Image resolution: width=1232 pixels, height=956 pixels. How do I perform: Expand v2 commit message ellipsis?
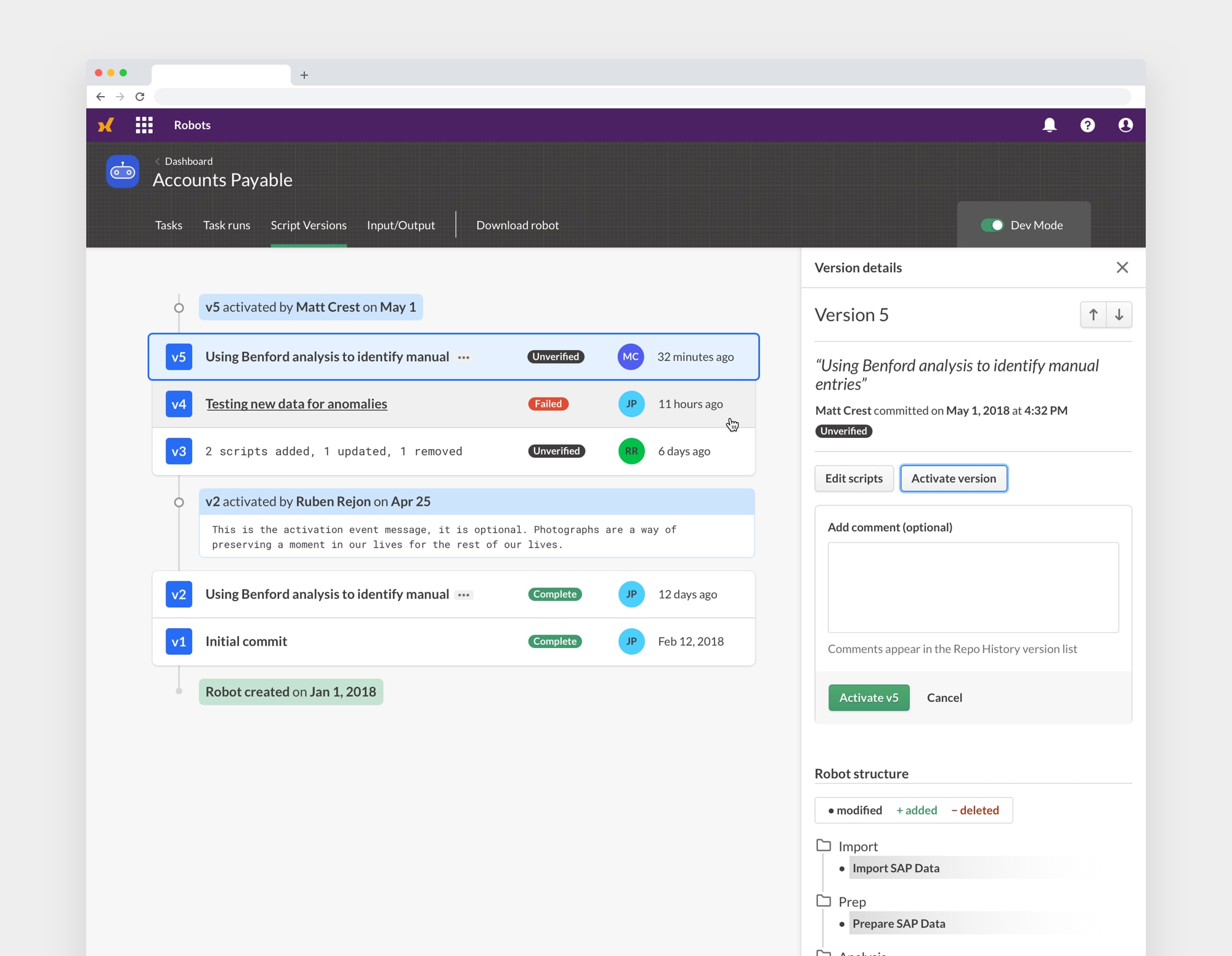(464, 595)
